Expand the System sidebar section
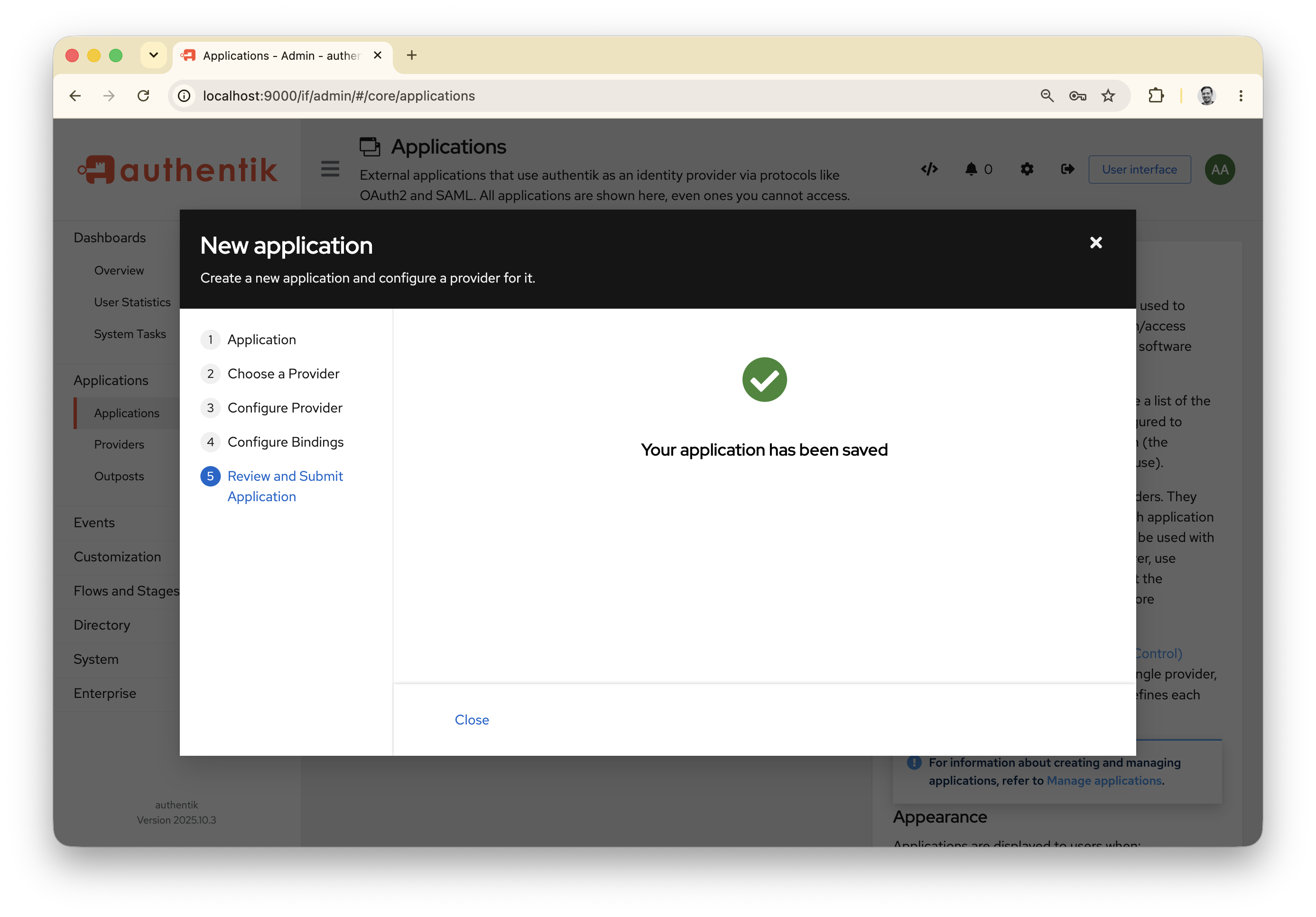This screenshot has width=1316, height=917. point(96,659)
